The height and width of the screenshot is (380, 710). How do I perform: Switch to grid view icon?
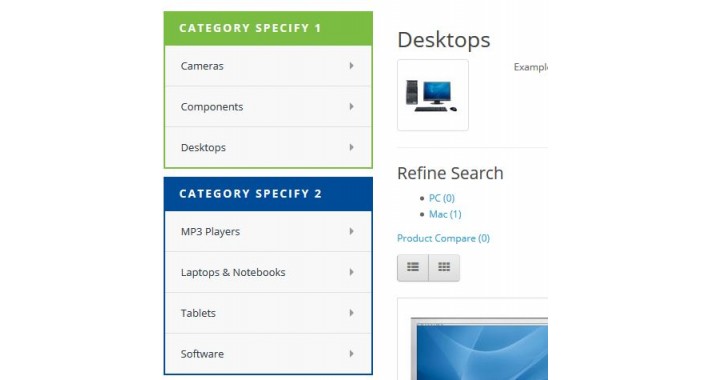[x=444, y=268]
